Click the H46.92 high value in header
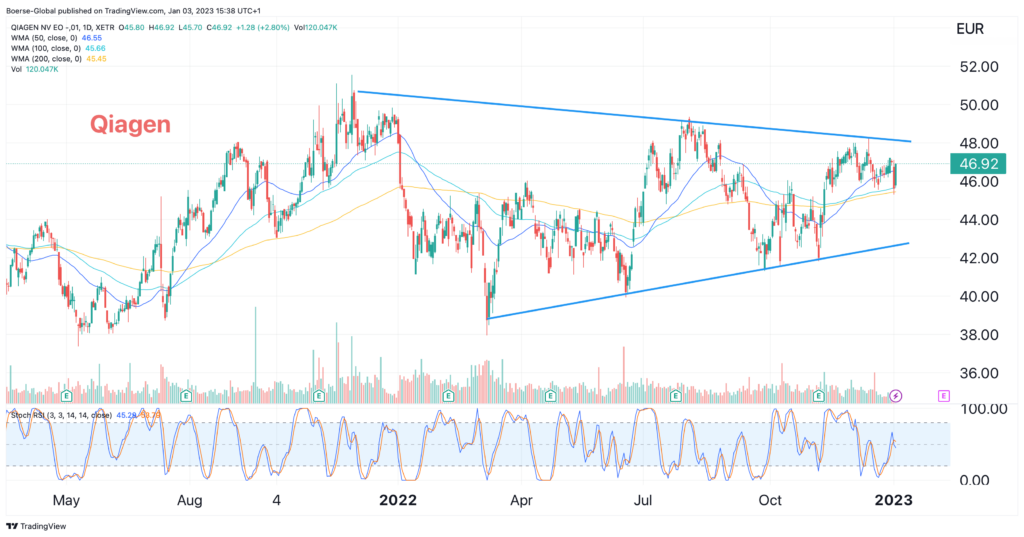Screen dimensions: 1024x537 (x=163, y=27)
